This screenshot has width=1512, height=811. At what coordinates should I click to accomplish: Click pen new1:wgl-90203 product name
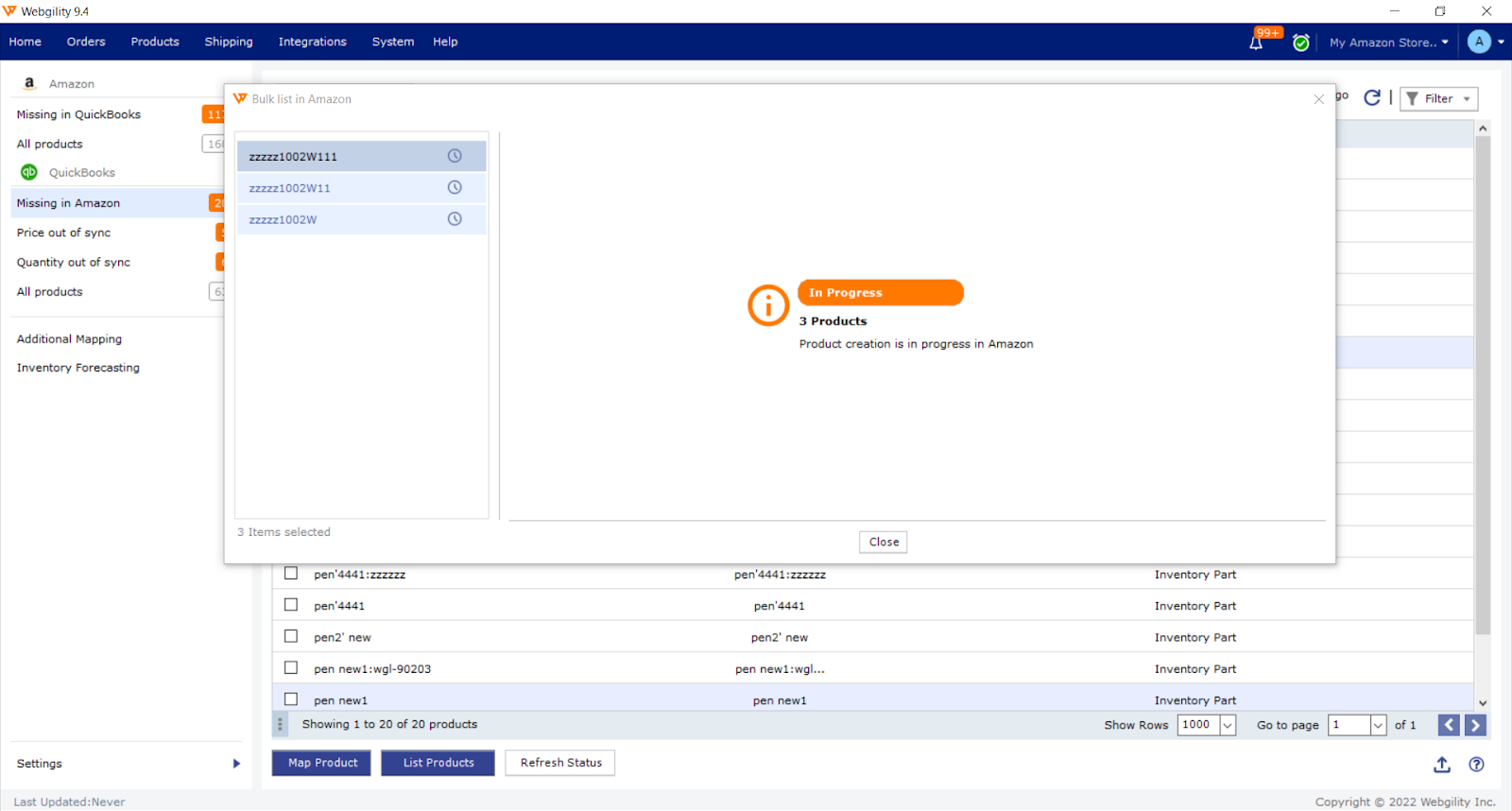[372, 669]
